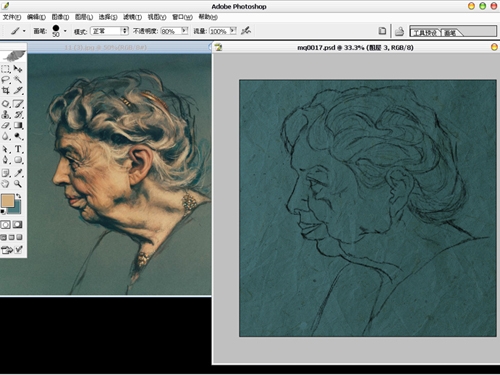Select the Shape tool
500x375 pixels.
tap(18, 160)
